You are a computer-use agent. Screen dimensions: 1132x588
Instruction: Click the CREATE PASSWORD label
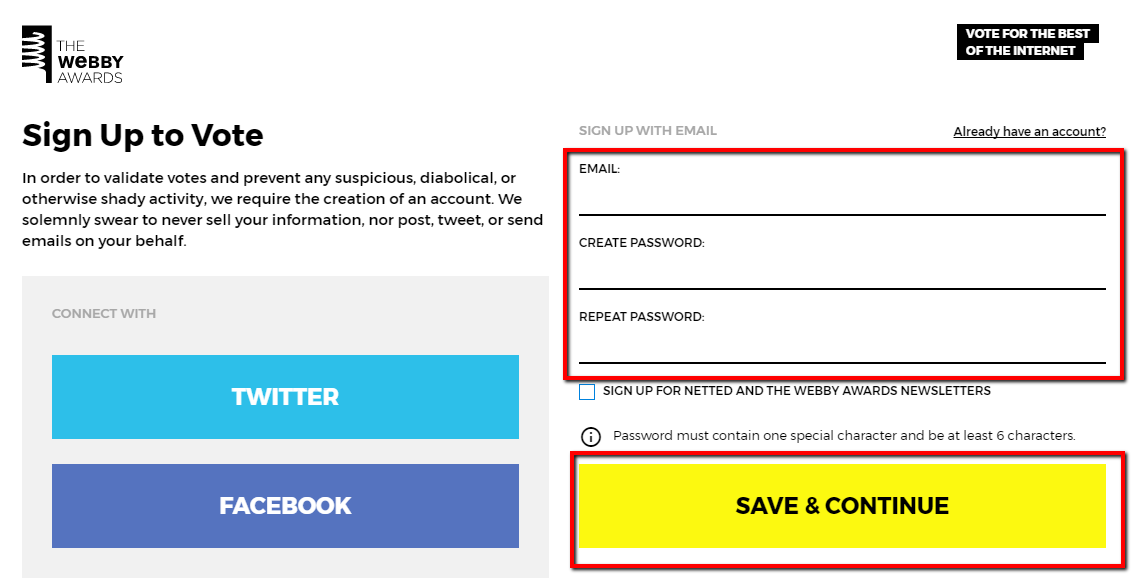(642, 243)
